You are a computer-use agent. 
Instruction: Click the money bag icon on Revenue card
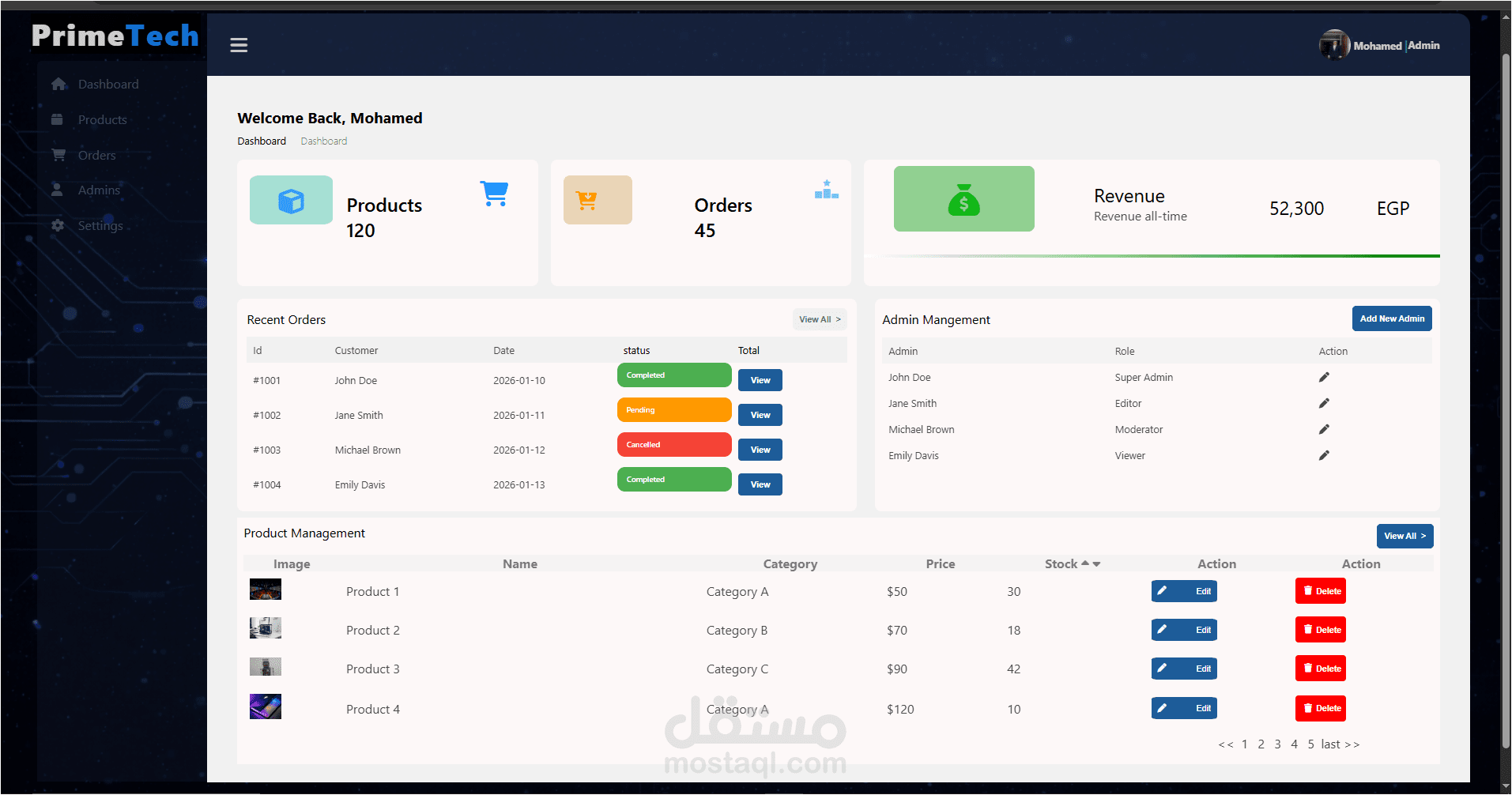coord(963,199)
